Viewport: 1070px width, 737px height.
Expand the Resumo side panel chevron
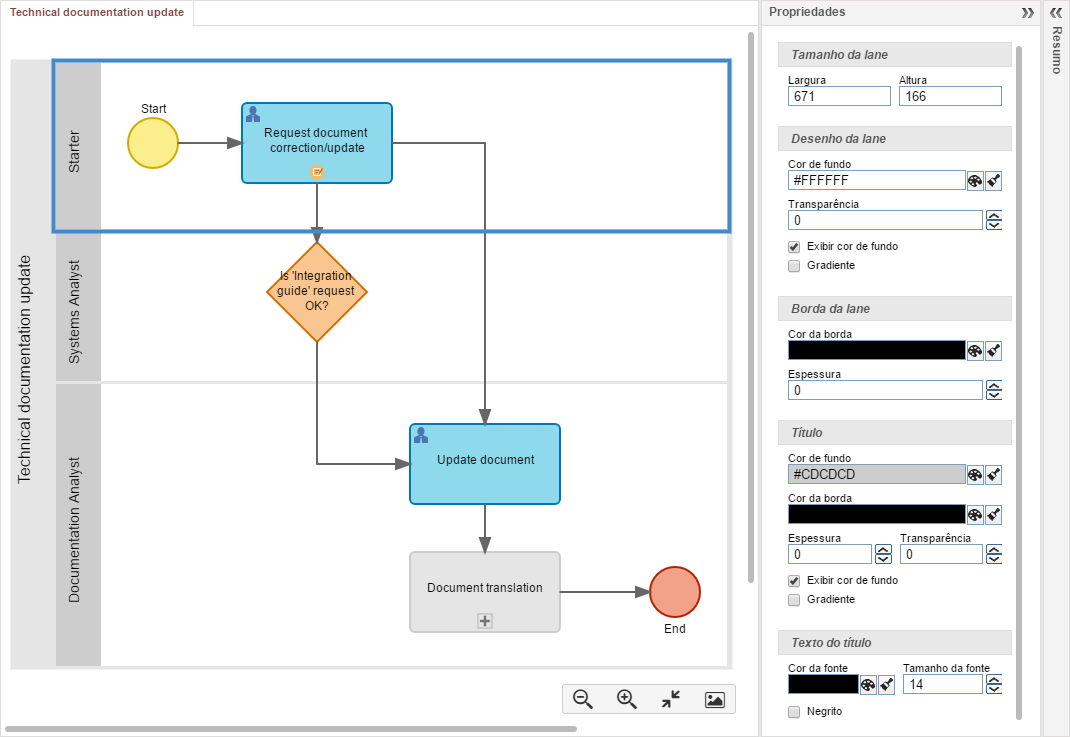tap(1056, 12)
